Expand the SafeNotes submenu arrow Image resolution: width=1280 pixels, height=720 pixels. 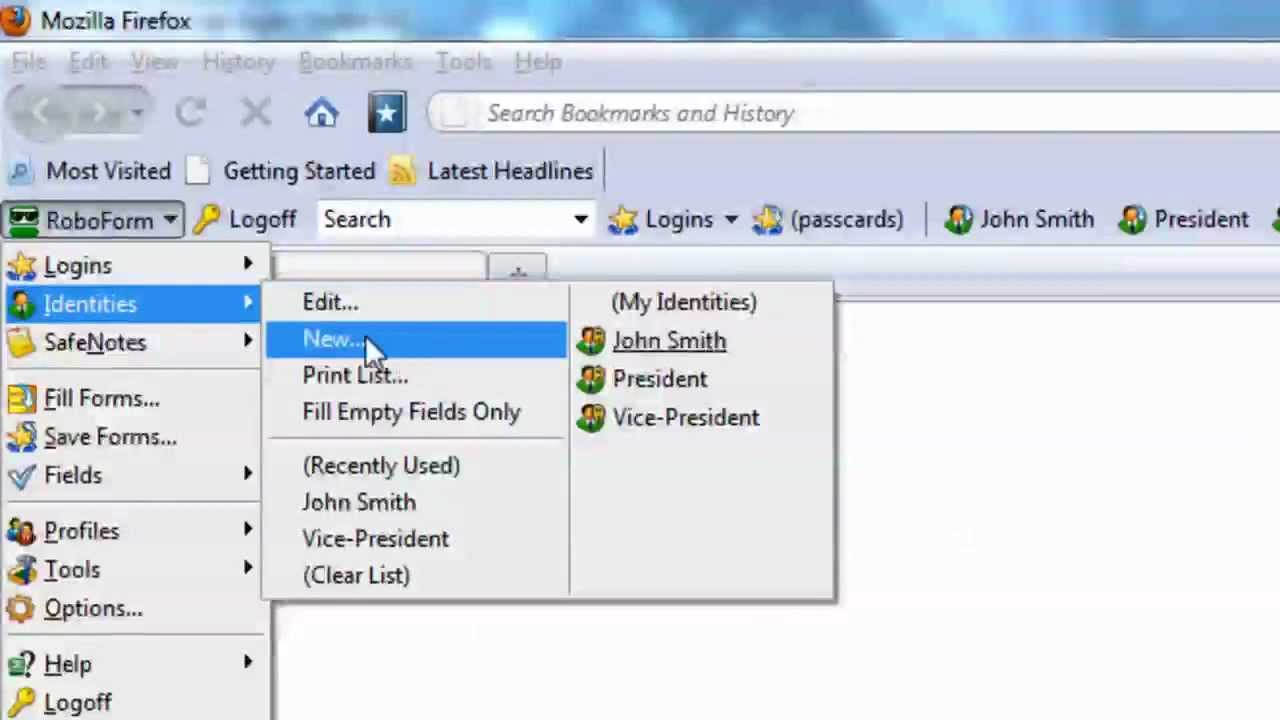click(x=247, y=341)
